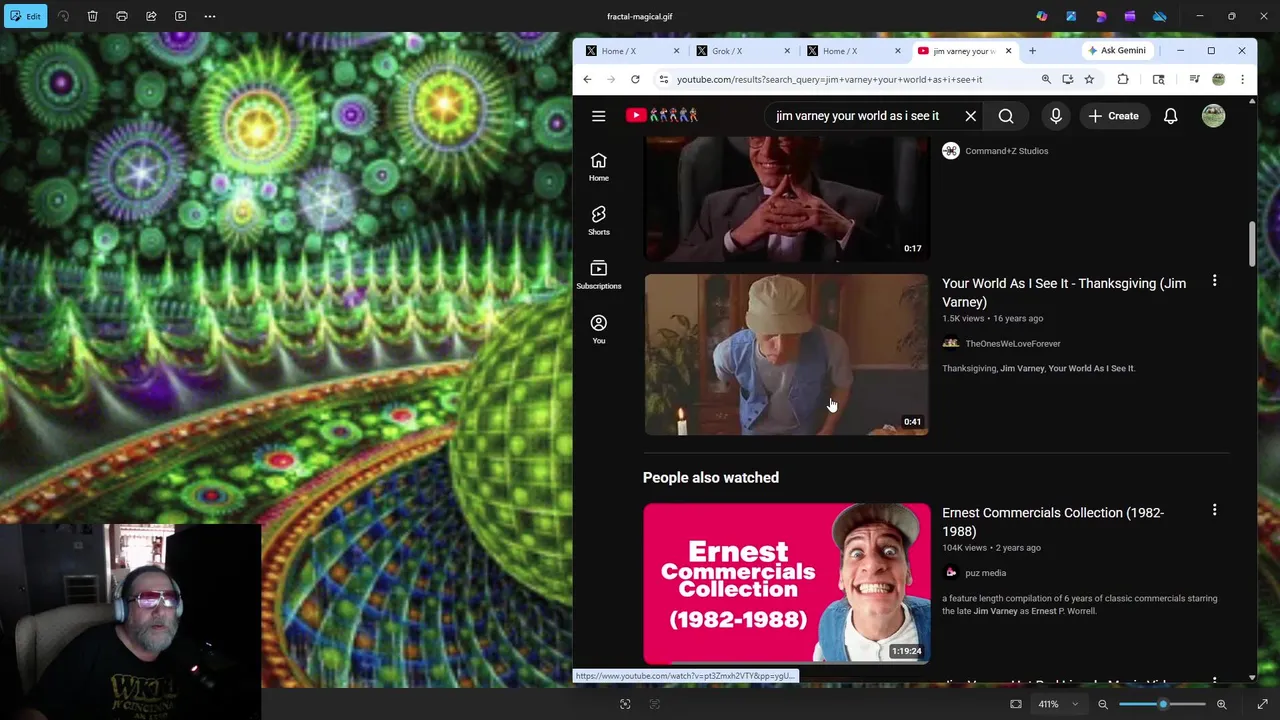The width and height of the screenshot is (1280, 720).
Task: Click the YouTube logo
Action: pos(662,116)
